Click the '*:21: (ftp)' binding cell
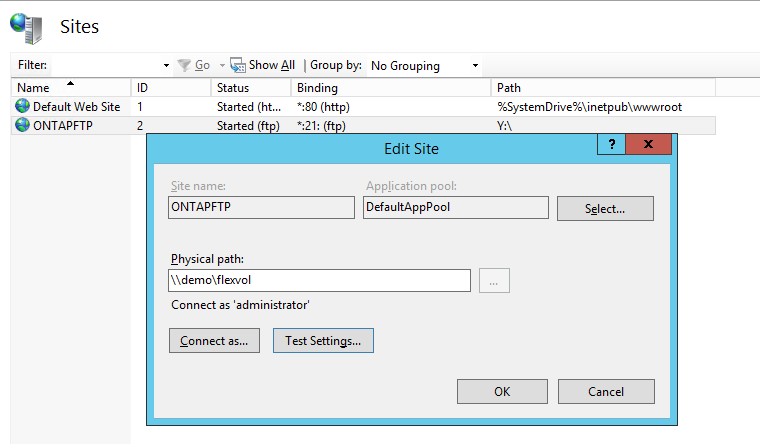760x444 pixels. tap(321, 126)
